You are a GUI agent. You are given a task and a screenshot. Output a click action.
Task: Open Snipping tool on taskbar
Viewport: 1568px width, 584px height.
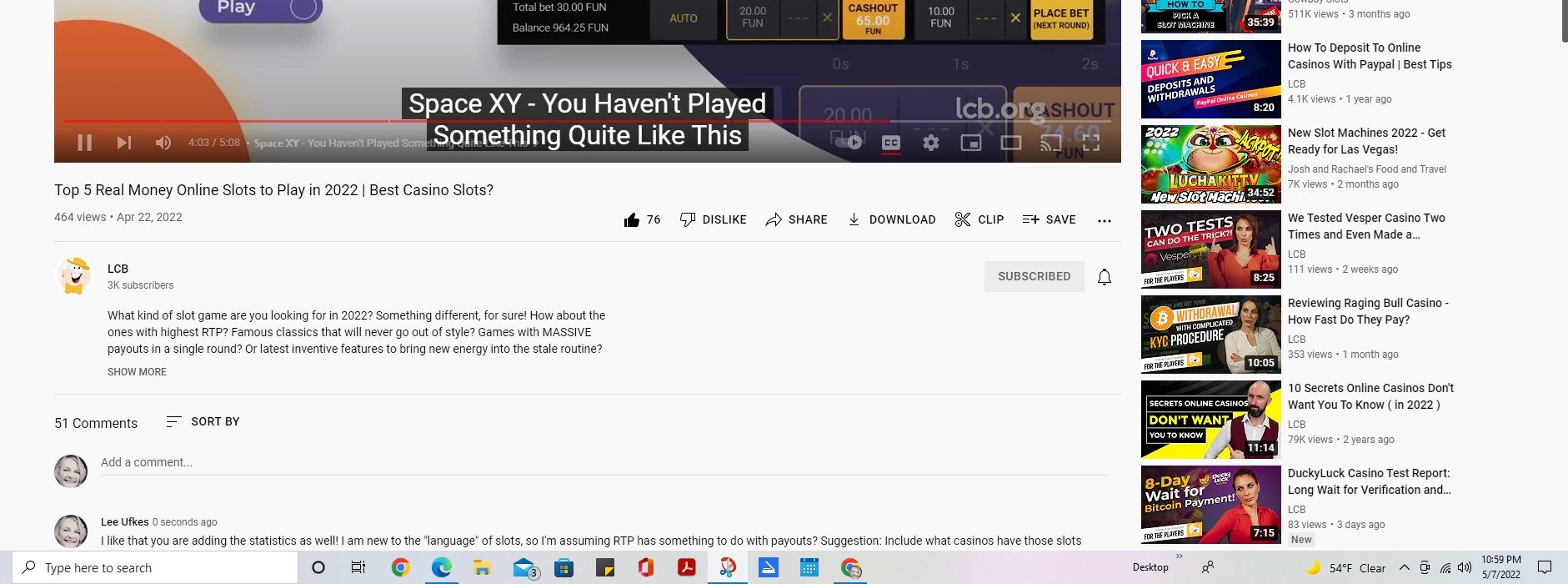pyautogui.click(x=727, y=567)
